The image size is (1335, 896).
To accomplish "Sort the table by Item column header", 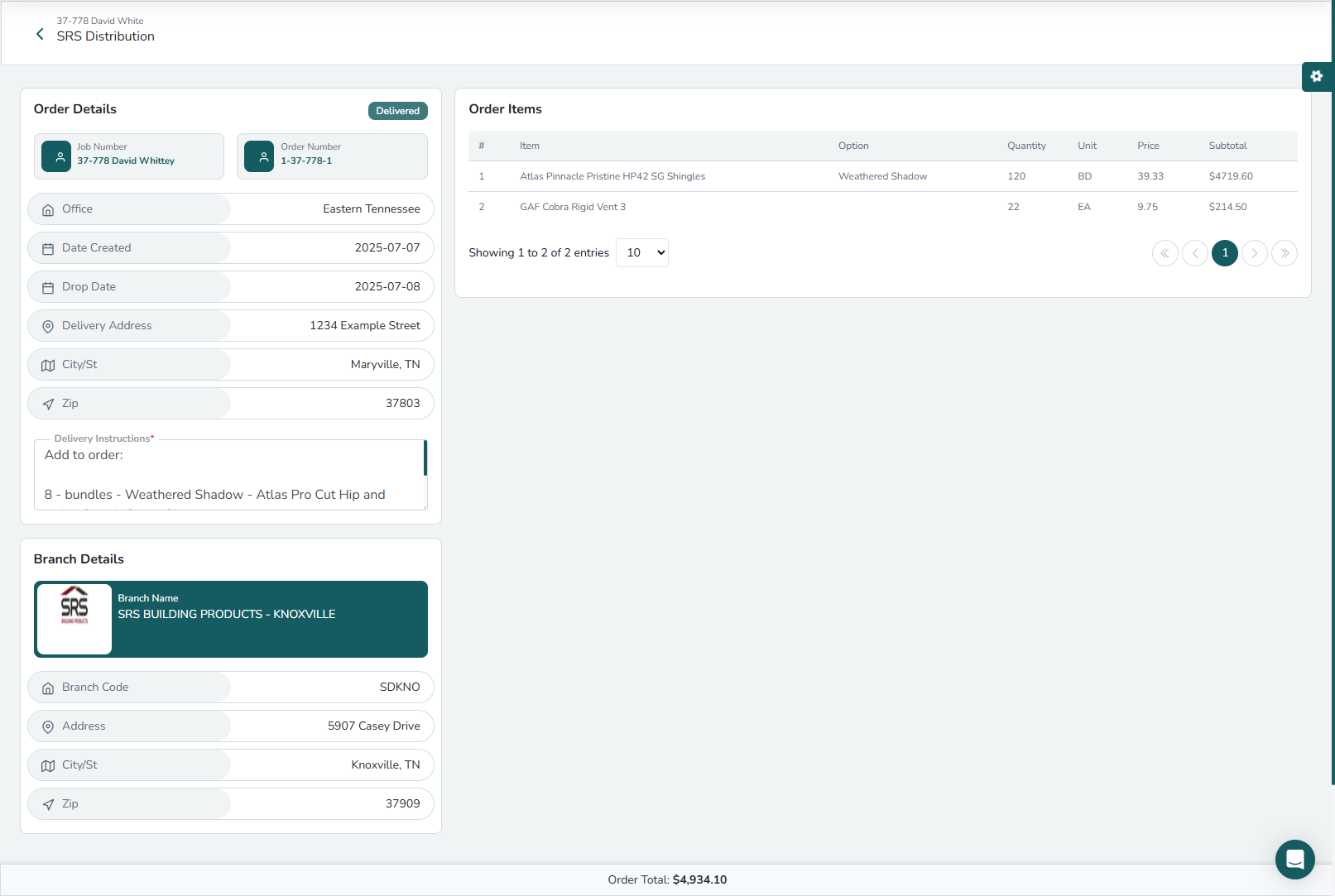I will (530, 146).
